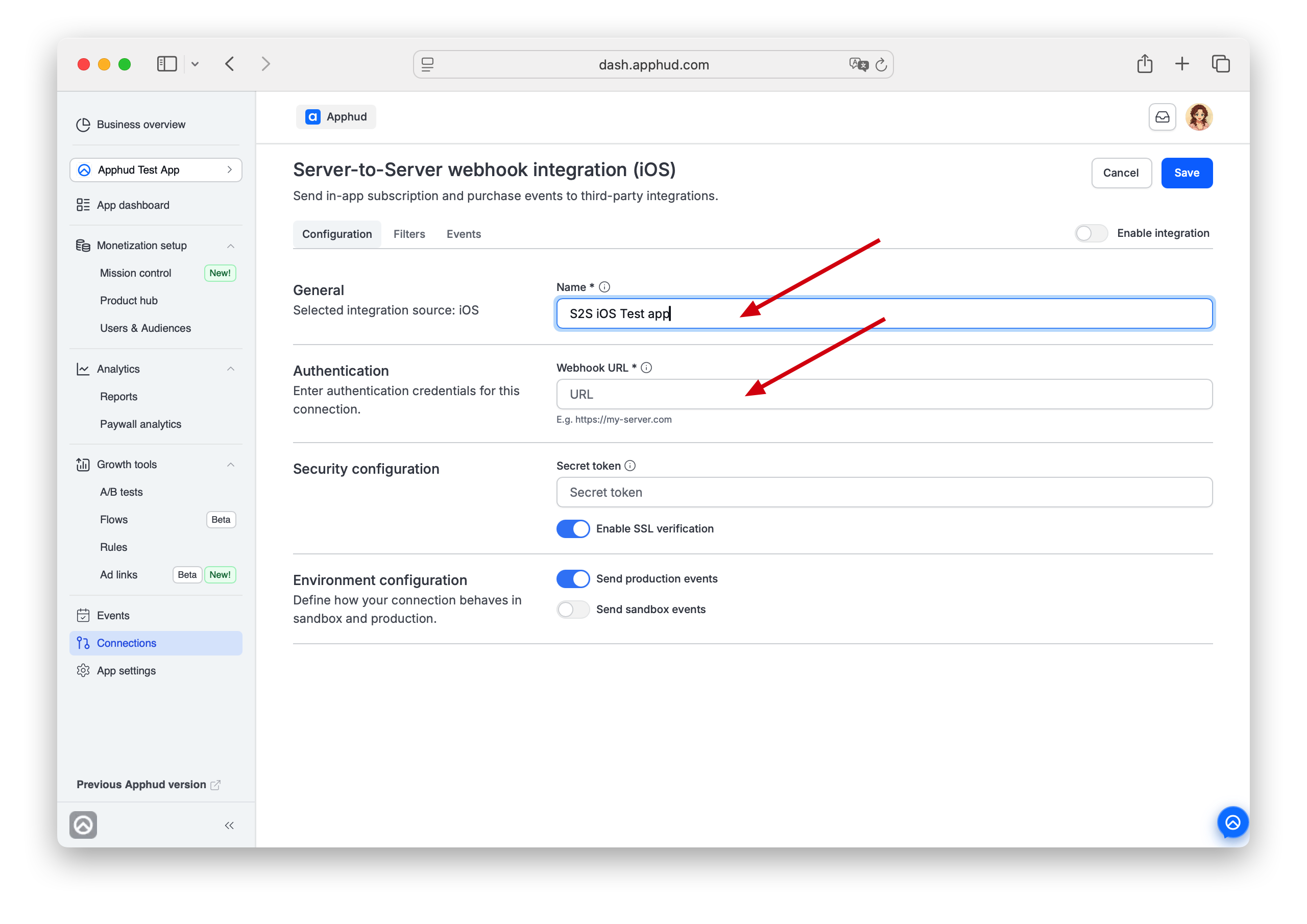
Task: Click the Safari share icon
Action: click(x=1145, y=64)
